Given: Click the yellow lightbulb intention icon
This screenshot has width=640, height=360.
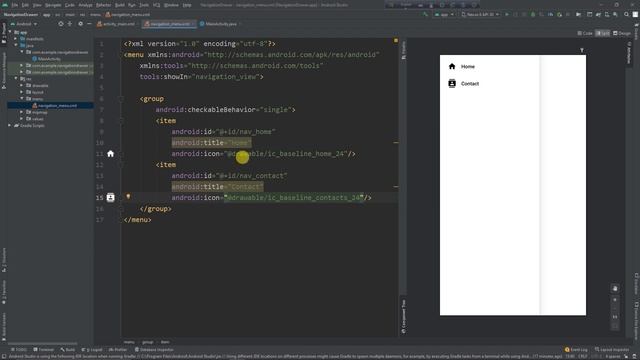Looking at the screenshot, I should [128, 197].
